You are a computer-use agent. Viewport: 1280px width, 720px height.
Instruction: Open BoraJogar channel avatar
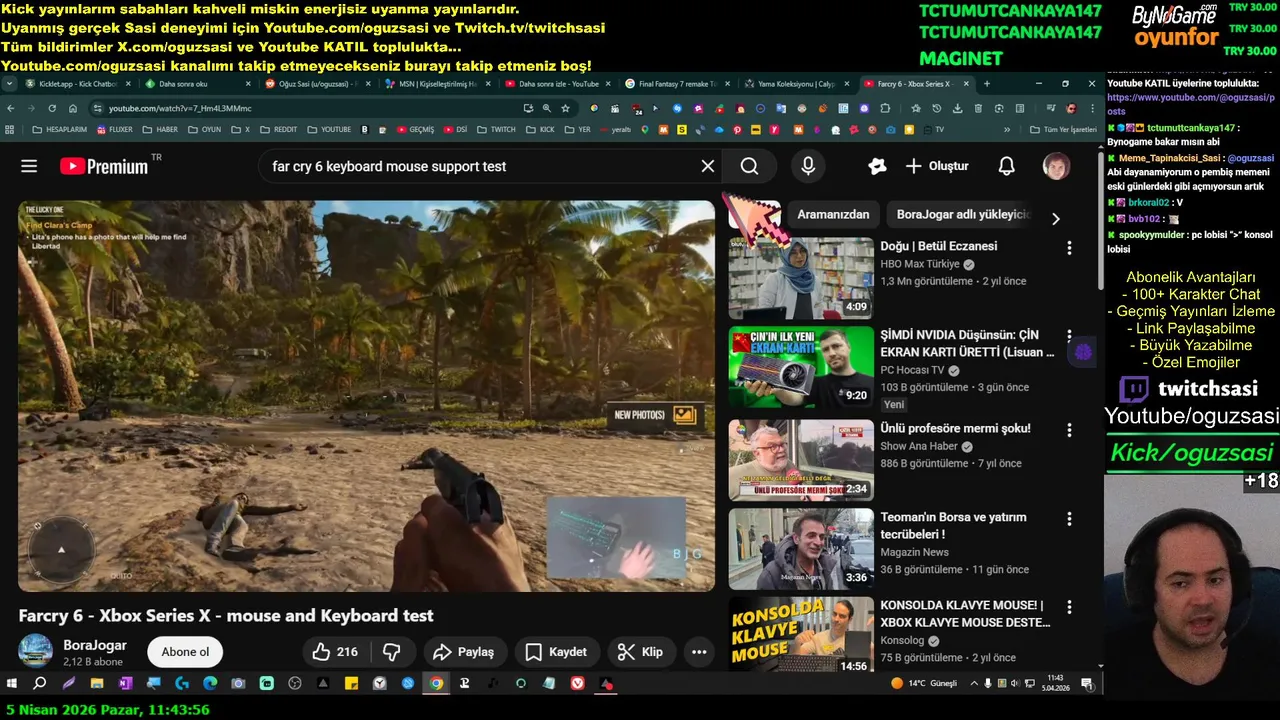pyautogui.click(x=36, y=652)
